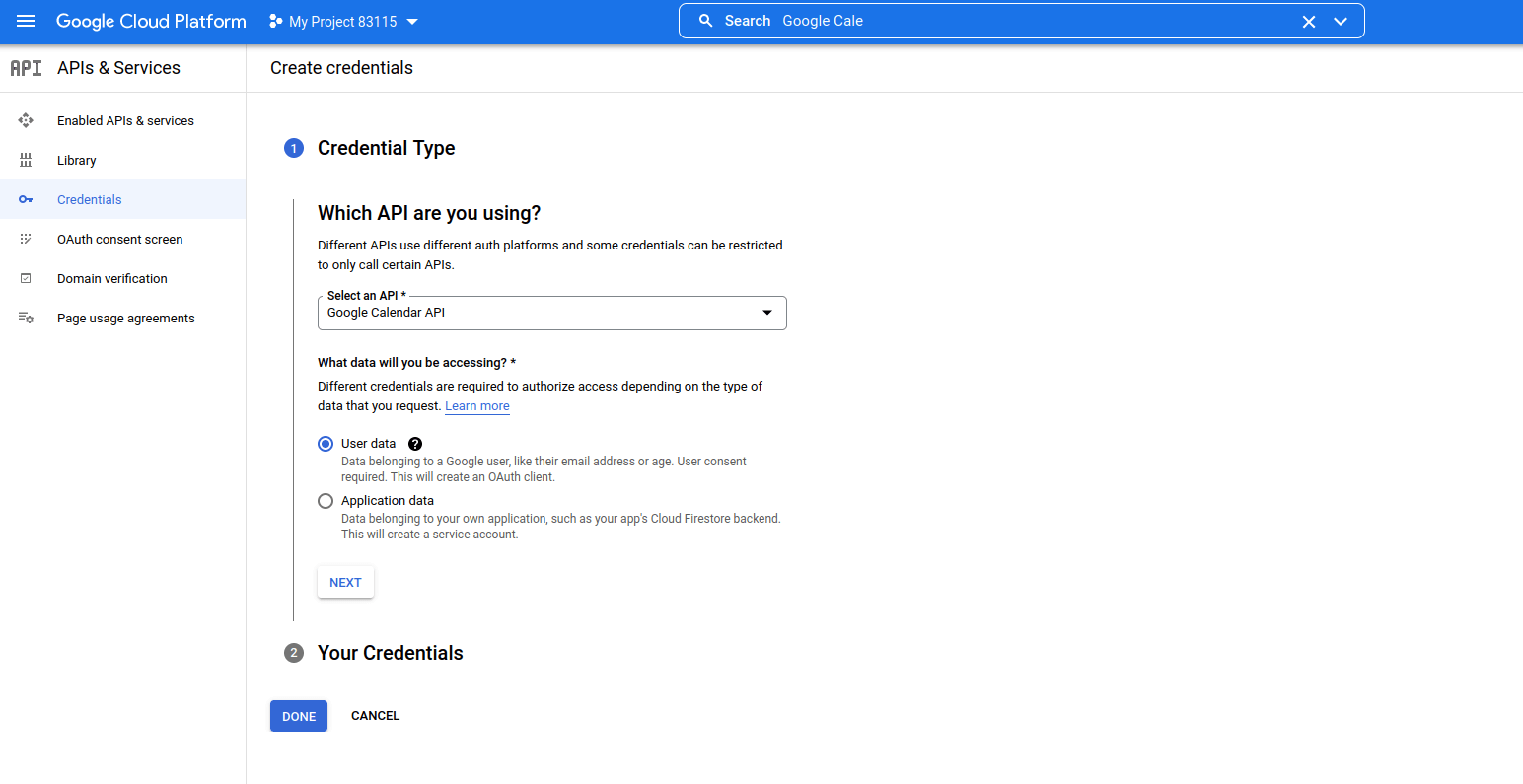Go to the Credentials page
Viewport: 1523px width, 784px height.
(x=123, y=199)
